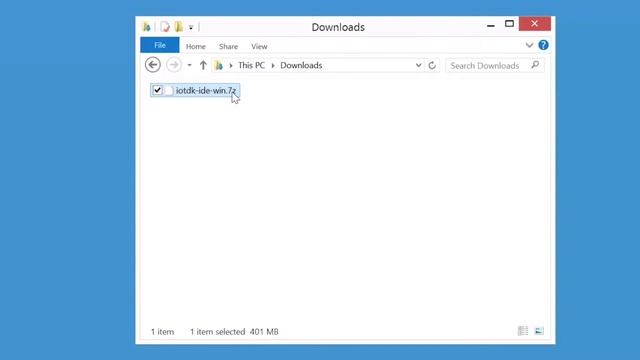
Task: Open Help with the question mark icon
Action: [543, 45]
